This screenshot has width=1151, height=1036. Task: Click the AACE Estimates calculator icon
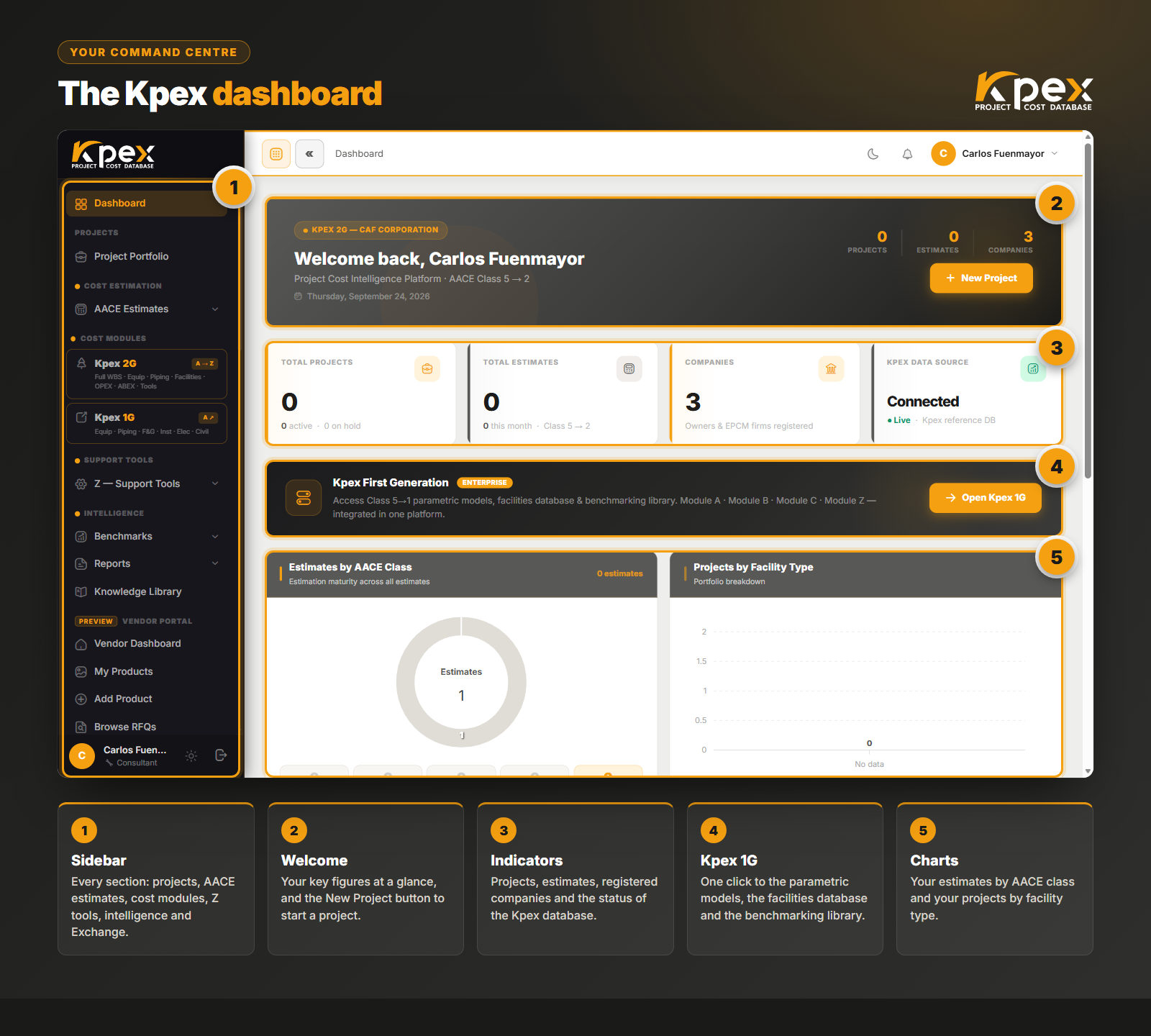pos(81,309)
